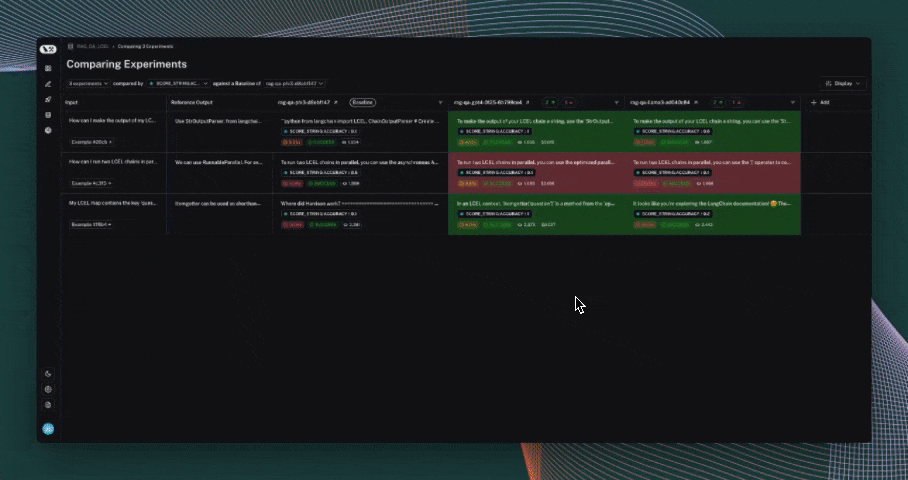Click the red rag-qa-gpt4 parallel chains result cell
The image size is (908, 480).
coord(538,171)
